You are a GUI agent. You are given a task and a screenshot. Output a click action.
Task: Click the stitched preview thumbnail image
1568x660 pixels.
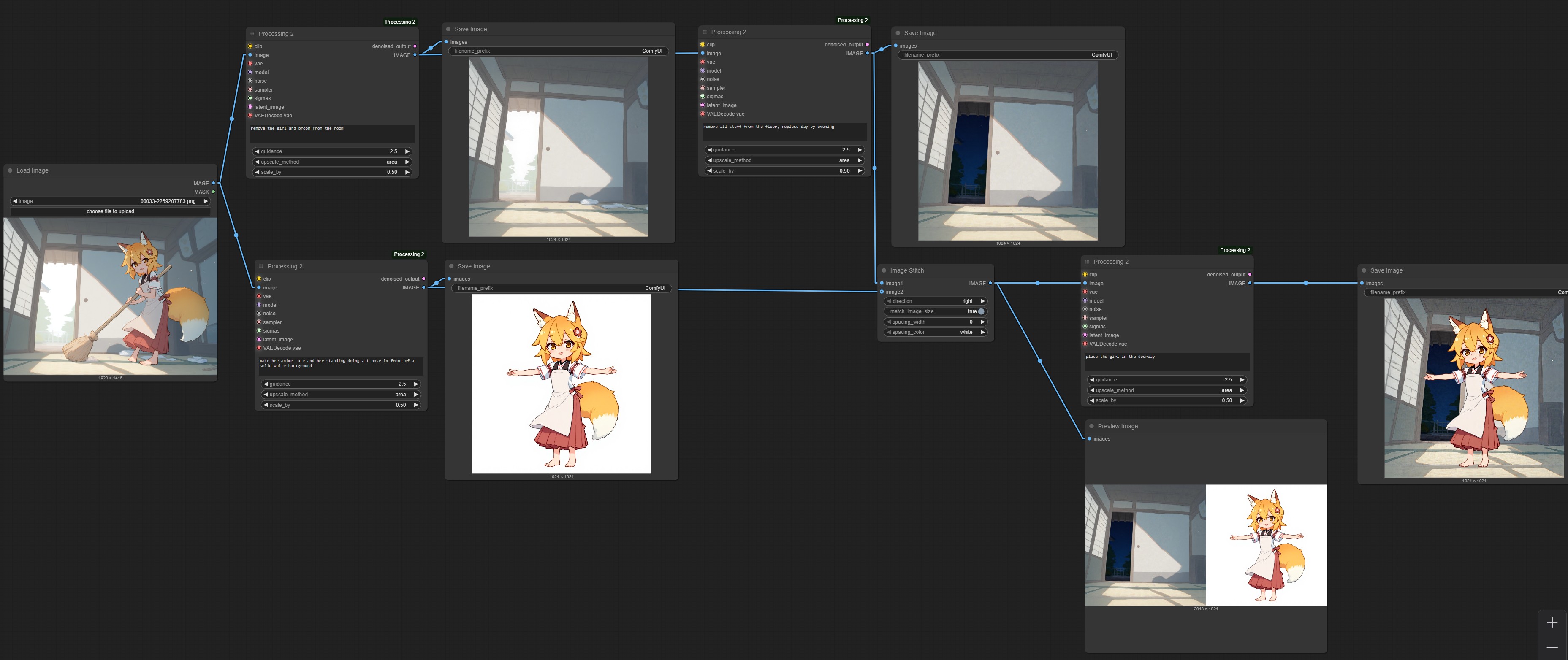point(1205,545)
